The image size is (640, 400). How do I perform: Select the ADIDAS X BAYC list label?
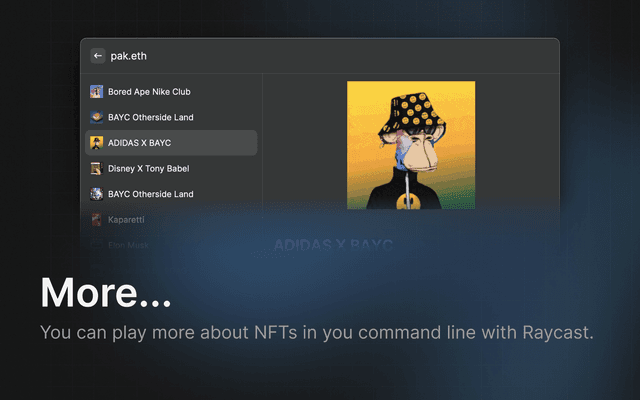coord(139,143)
